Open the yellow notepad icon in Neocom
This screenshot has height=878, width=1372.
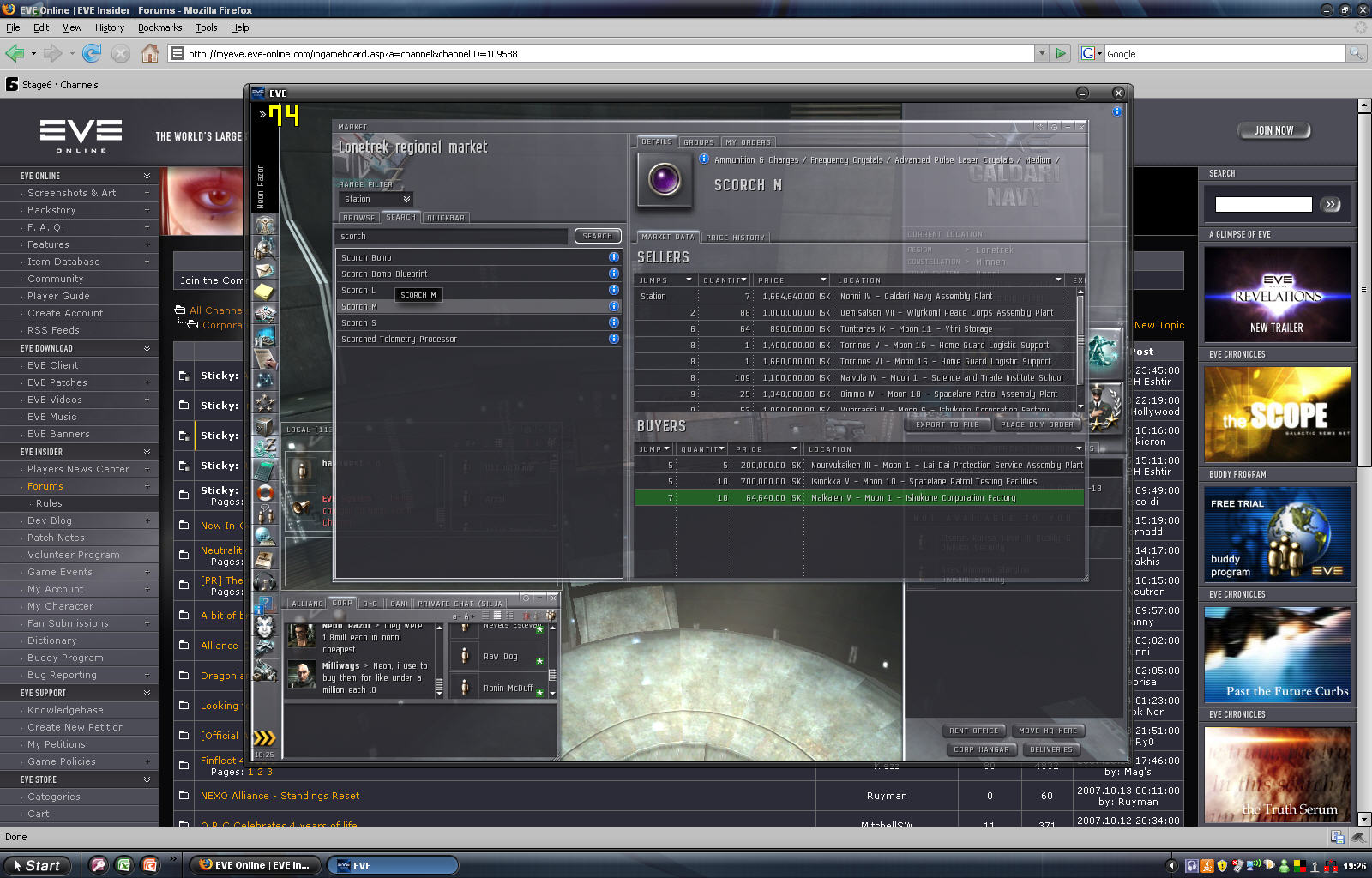pos(265,292)
